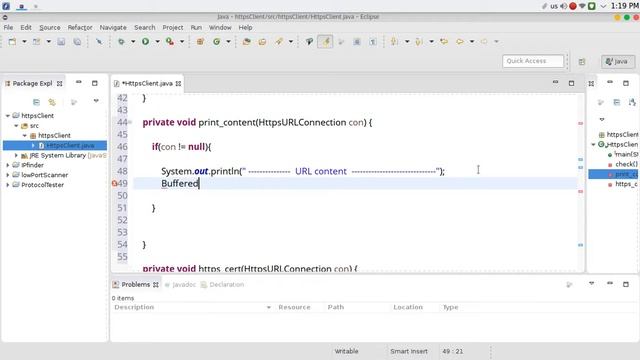Click the Save All toolbar icon

point(77,42)
